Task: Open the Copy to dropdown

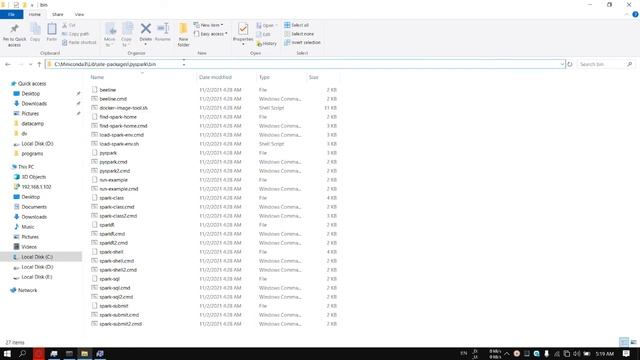Action: click(127, 34)
